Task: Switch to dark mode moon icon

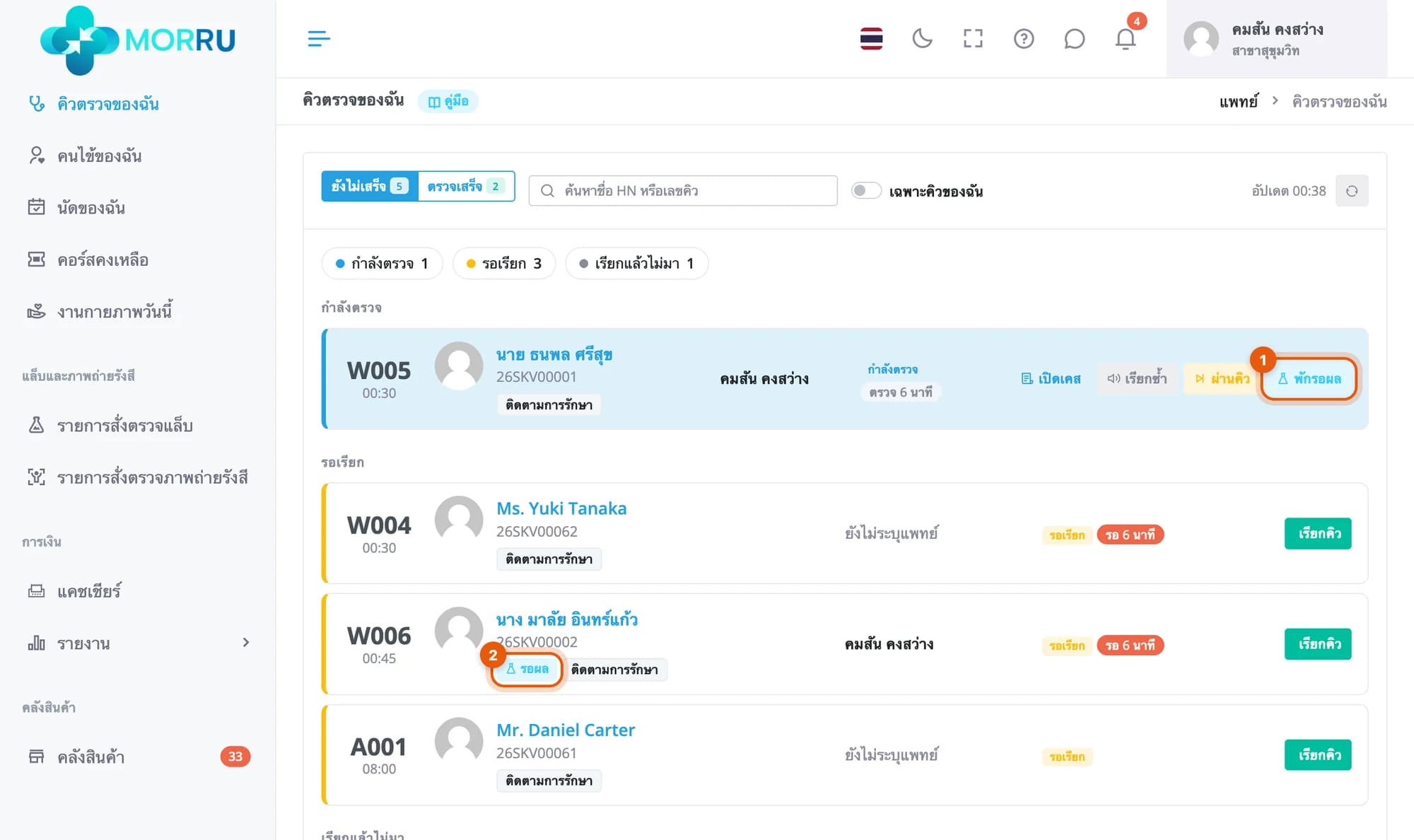Action: pyautogui.click(x=922, y=39)
